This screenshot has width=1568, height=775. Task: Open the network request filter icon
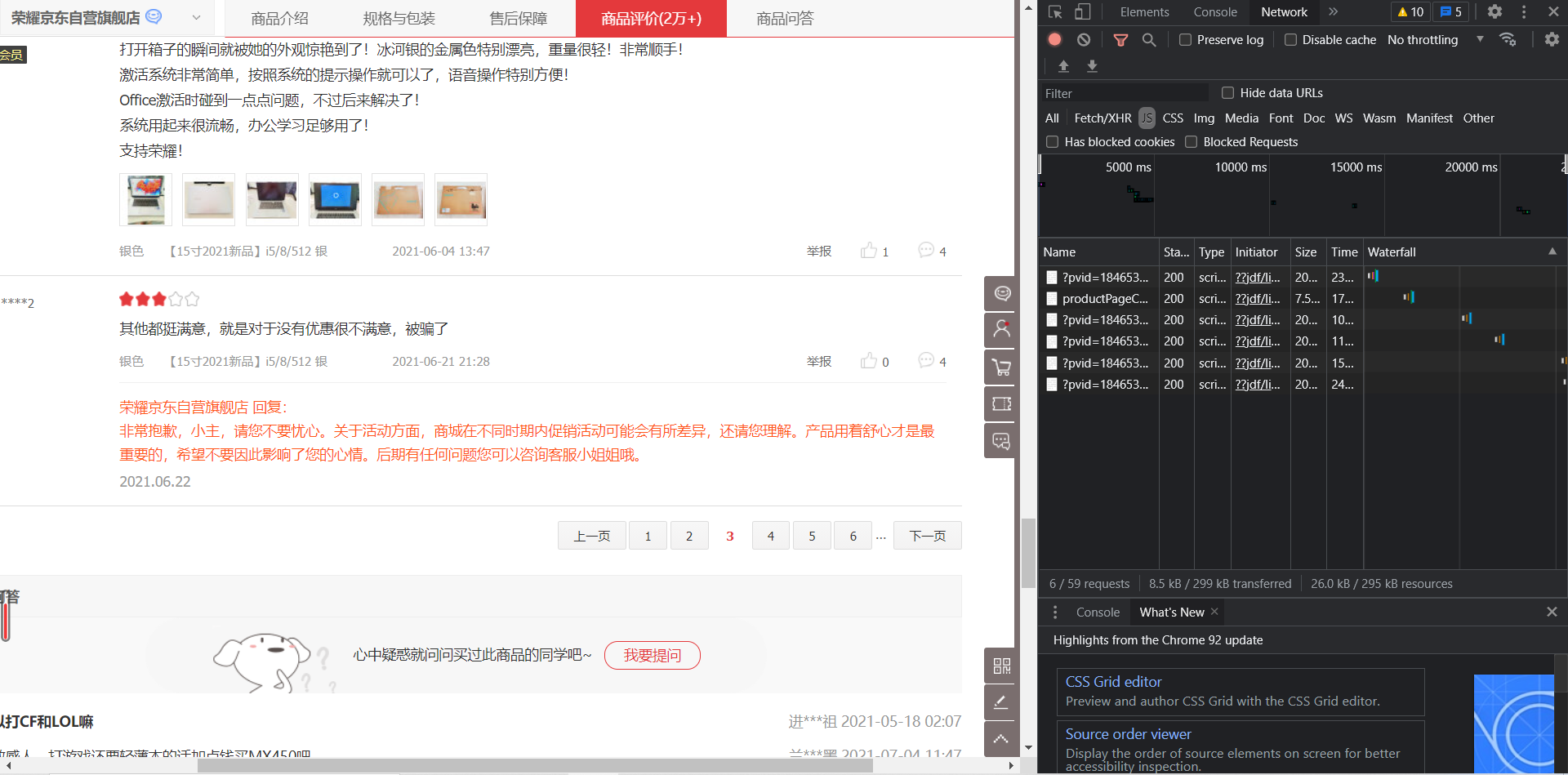[x=1120, y=38]
